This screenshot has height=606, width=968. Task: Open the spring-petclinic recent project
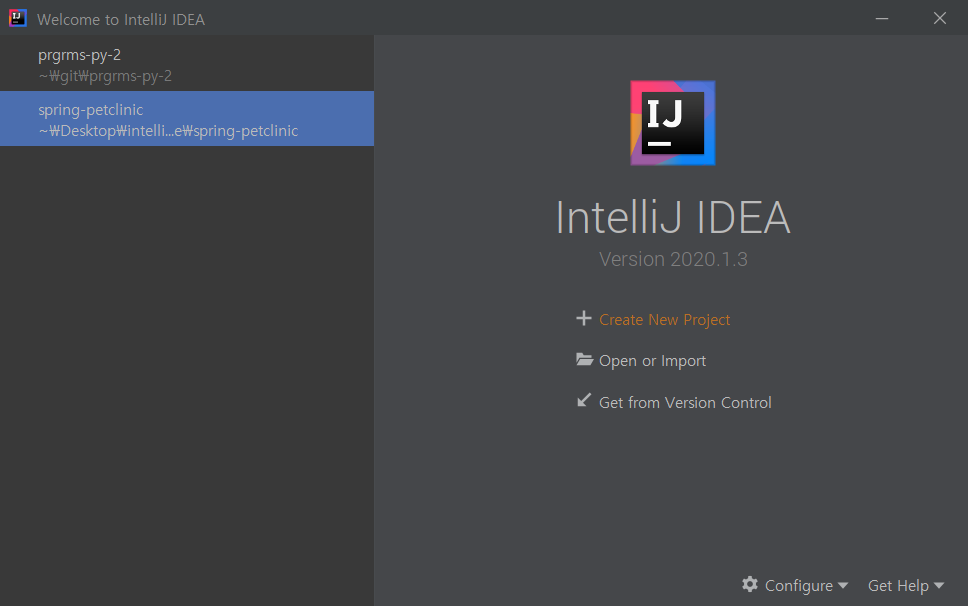pyautogui.click(x=186, y=118)
